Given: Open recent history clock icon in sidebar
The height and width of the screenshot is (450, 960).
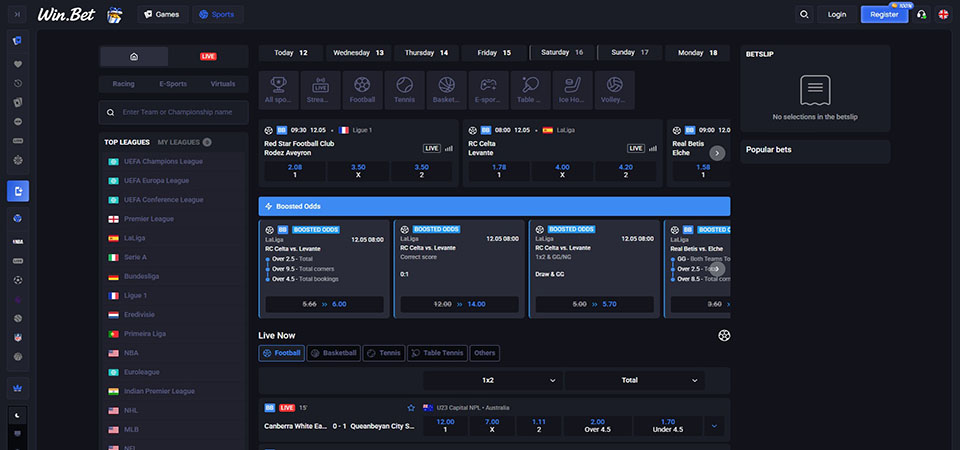Looking at the screenshot, I should click(x=18, y=83).
